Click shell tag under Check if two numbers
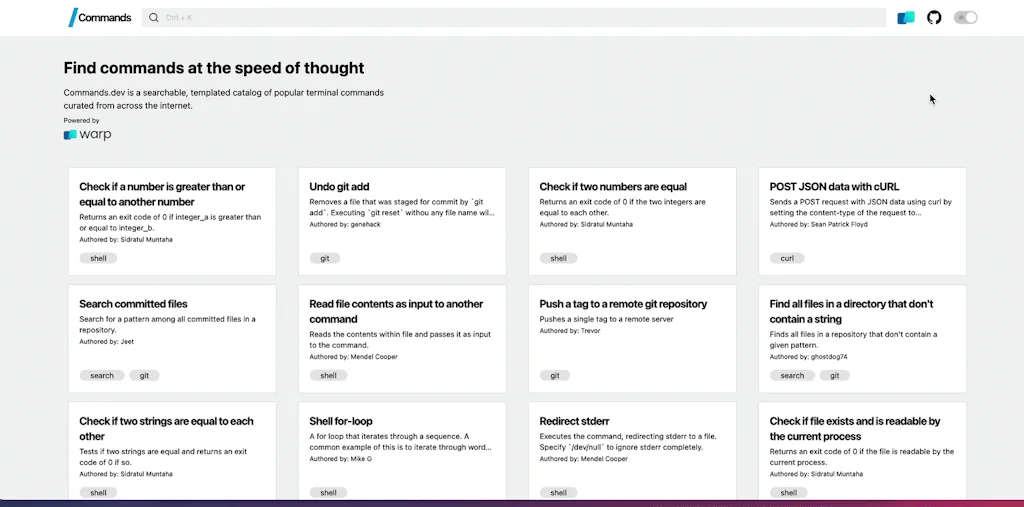The height and width of the screenshot is (507, 1024). coord(558,258)
